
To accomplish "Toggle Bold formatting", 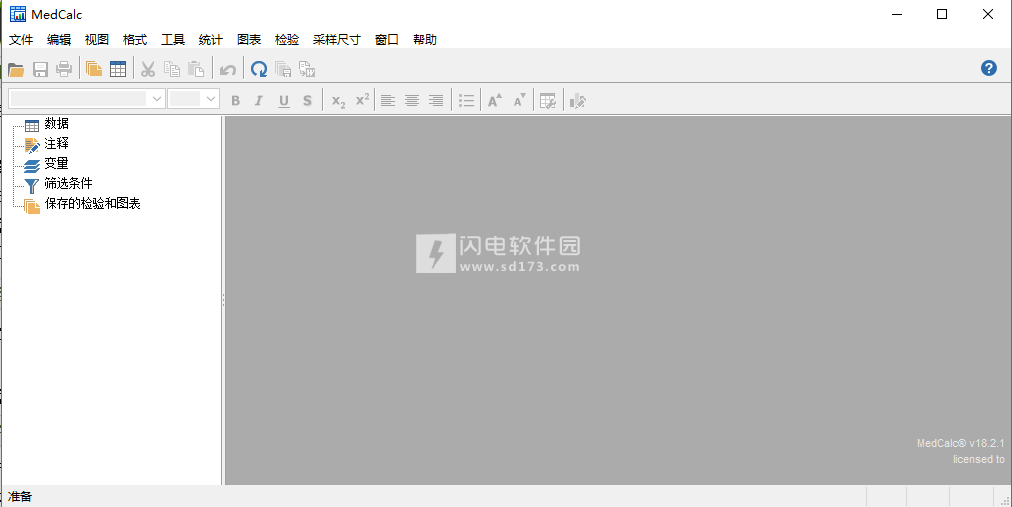I will point(236,101).
